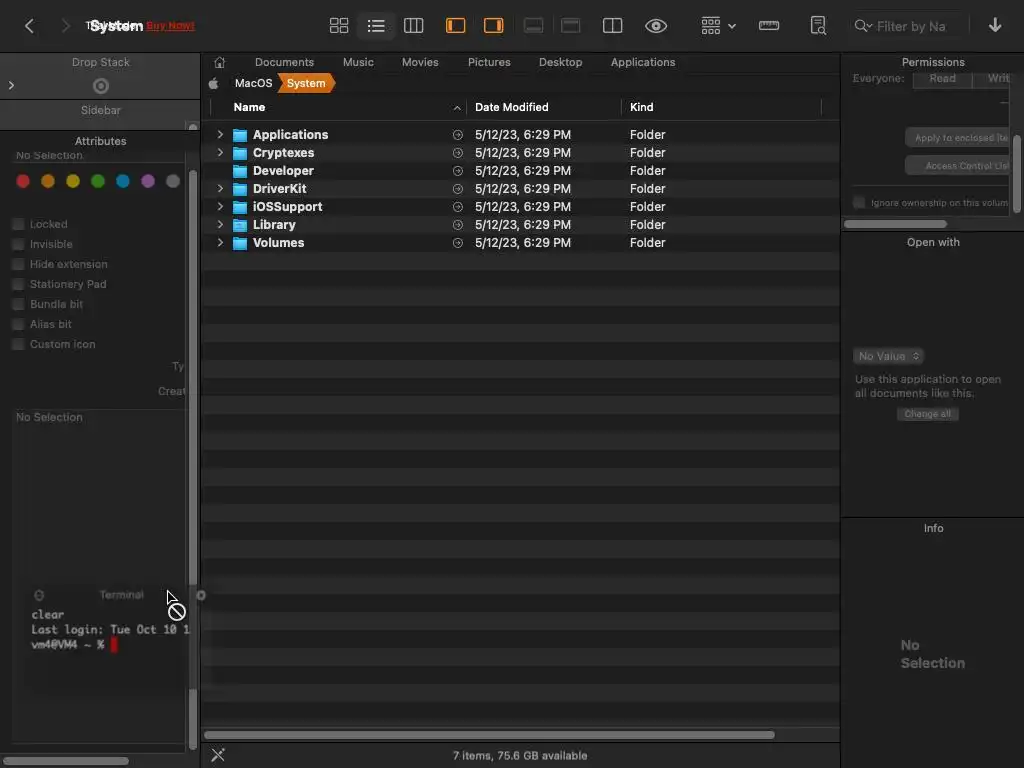This screenshot has width=1024, height=768.
Task: Click the Filter by Name field
Action: 909,26
